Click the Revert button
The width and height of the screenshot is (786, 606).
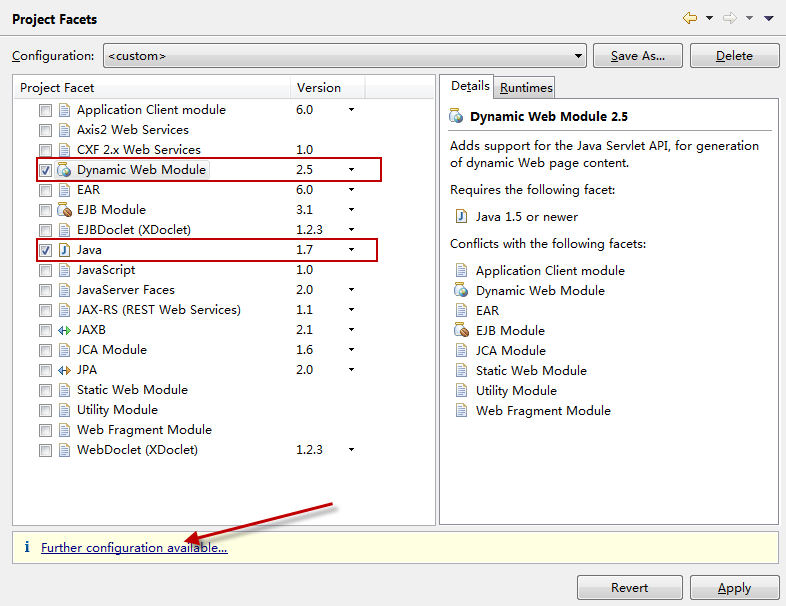[630, 587]
